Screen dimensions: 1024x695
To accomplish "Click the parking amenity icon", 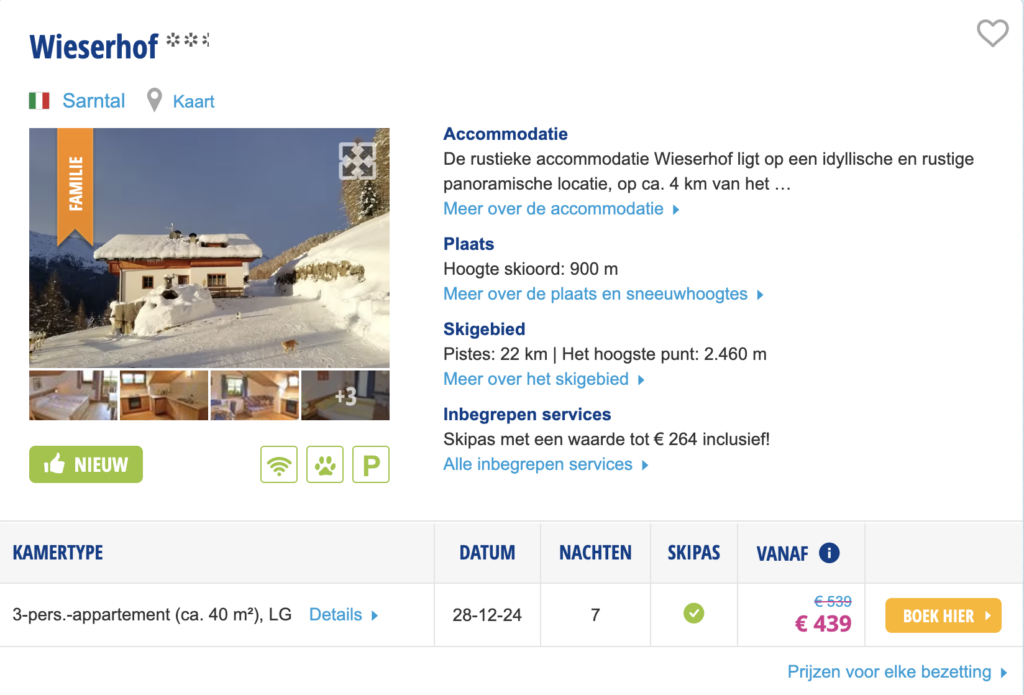I will tap(371, 465).
